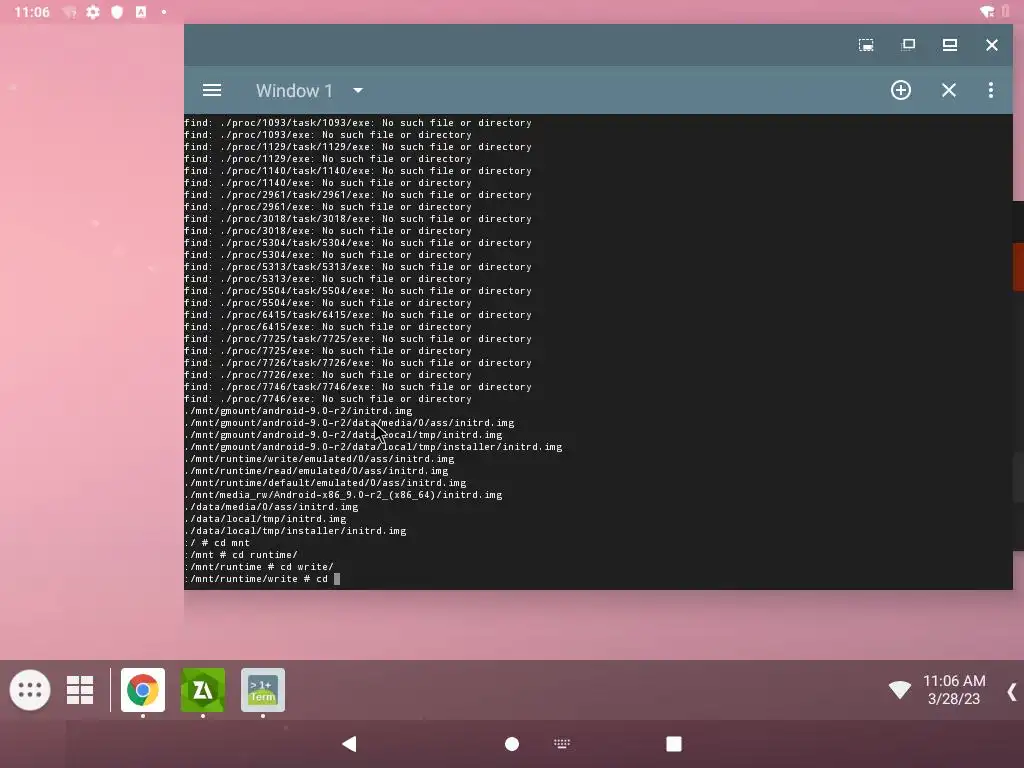This screenshot has width=1024, height=768.
Task: Click the '/mnt/runtime # cd write/' command line
Action: coord(259,567)
